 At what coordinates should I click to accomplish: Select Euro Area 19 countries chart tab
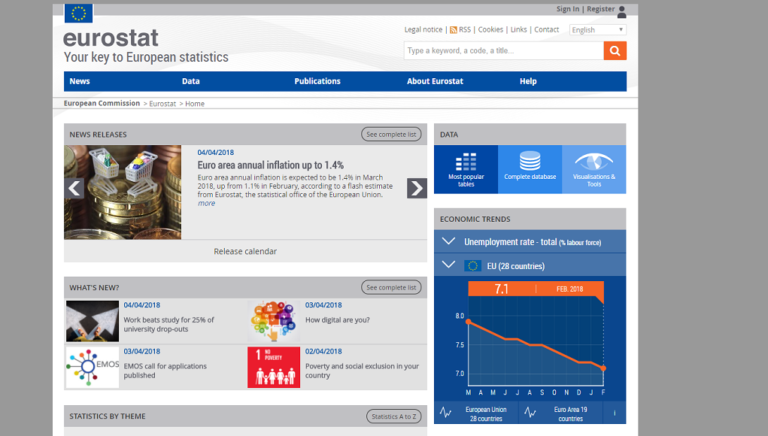coord(560,413)
